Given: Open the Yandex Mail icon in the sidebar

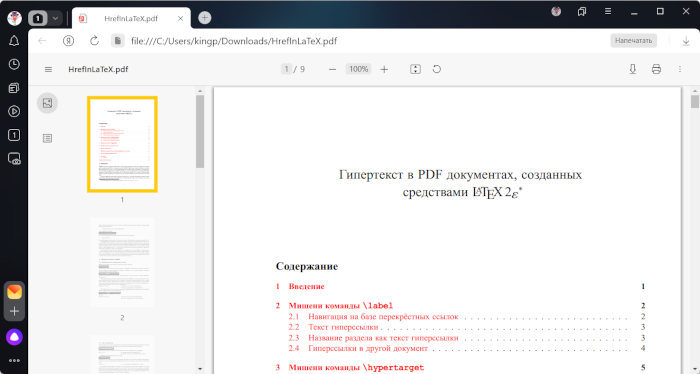Looking at the screenshot, I should coord(14,291).
